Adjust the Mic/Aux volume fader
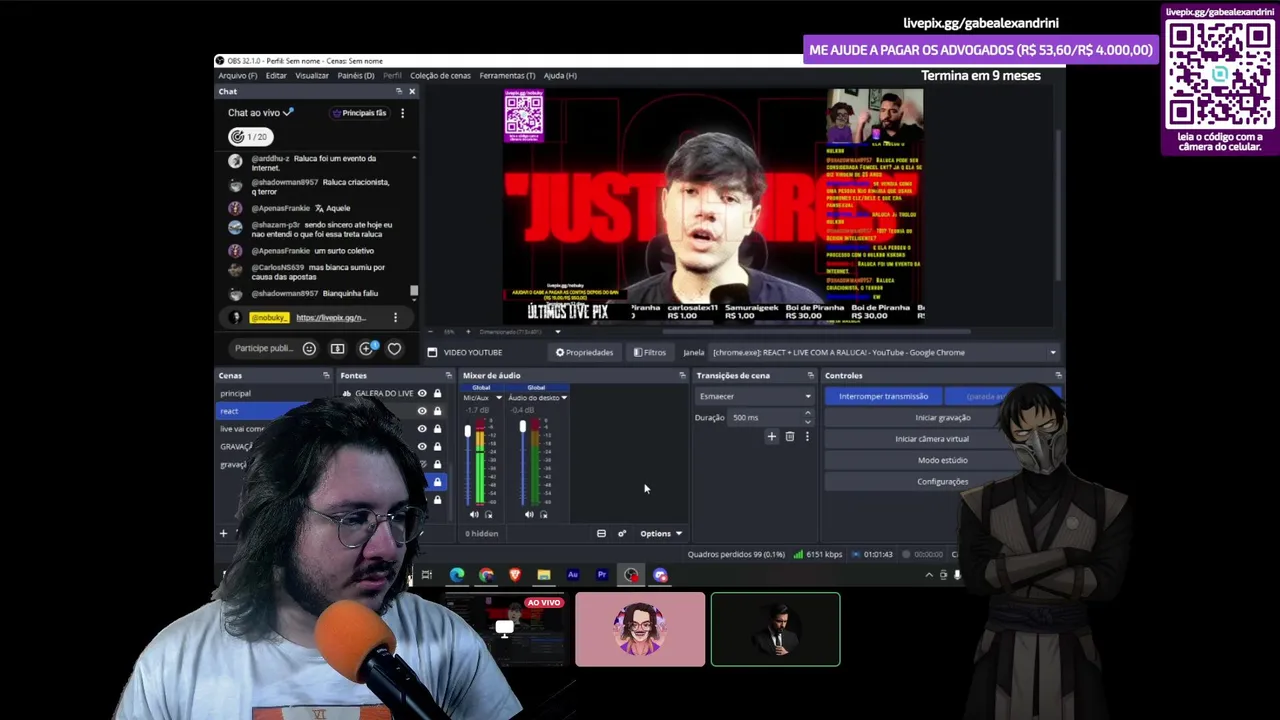This screenshot has width=1280, height=720. [x=467, y=431]
